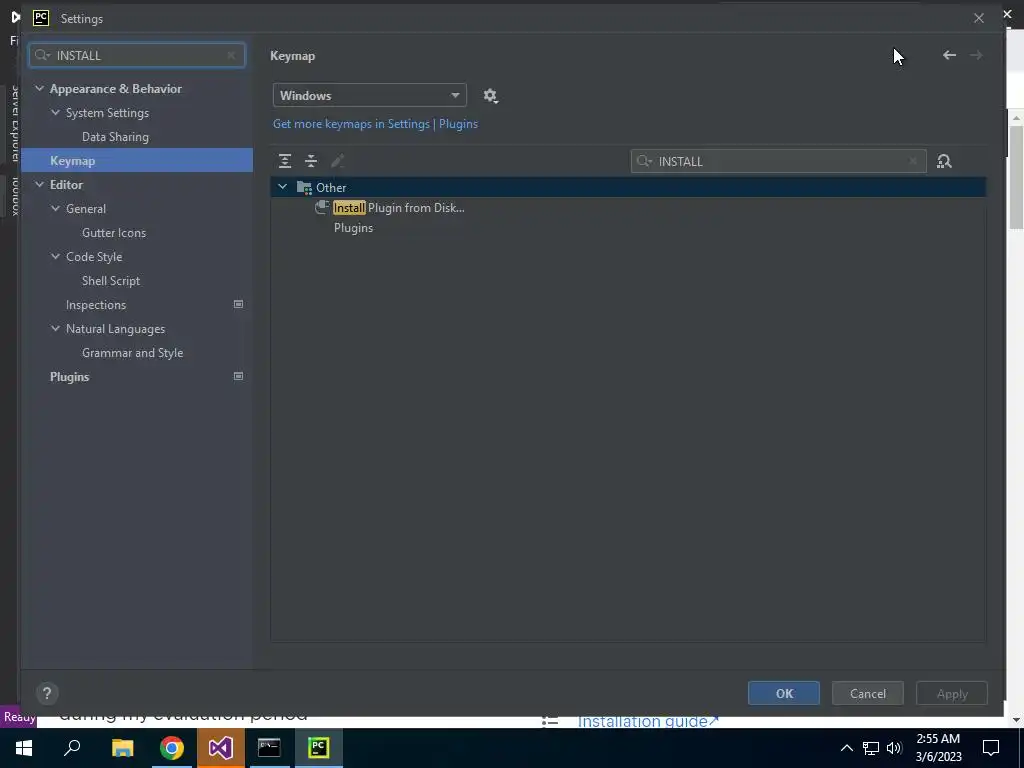Open Google Chrome from taskbar

click(x=172, y=748)
